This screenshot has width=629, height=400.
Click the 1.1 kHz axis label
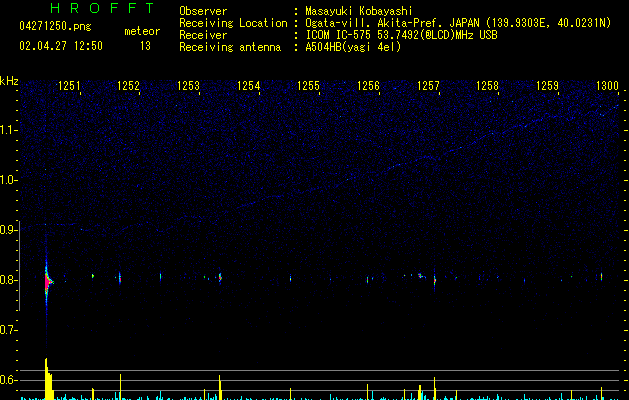pyautogui.click(x=8, y=130)
